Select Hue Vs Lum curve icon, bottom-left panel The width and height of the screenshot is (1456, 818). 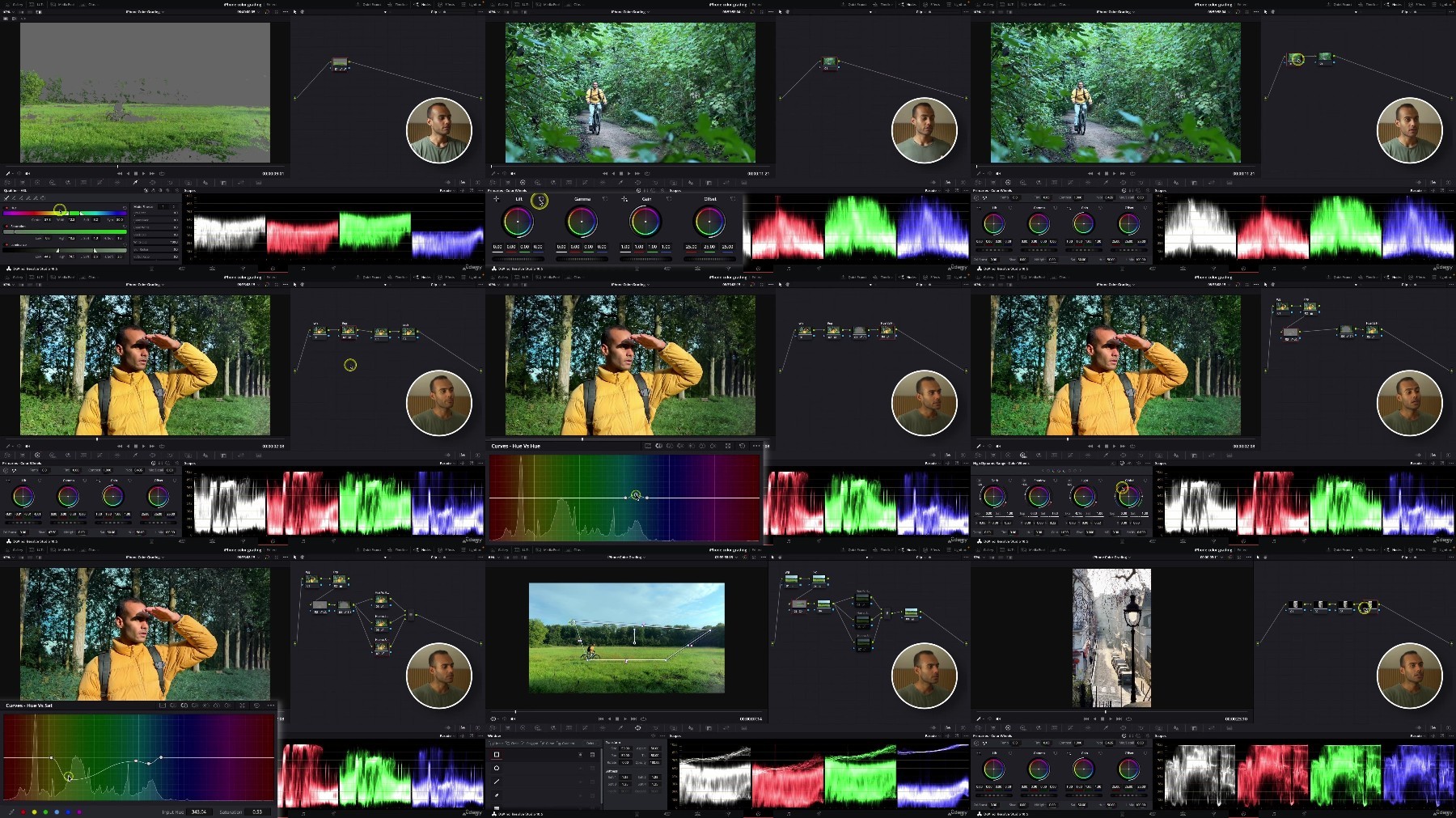195,706
